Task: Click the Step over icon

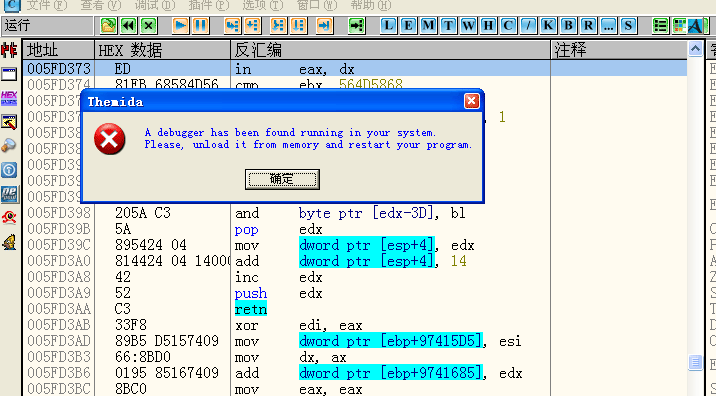Action: coord(253,25)
